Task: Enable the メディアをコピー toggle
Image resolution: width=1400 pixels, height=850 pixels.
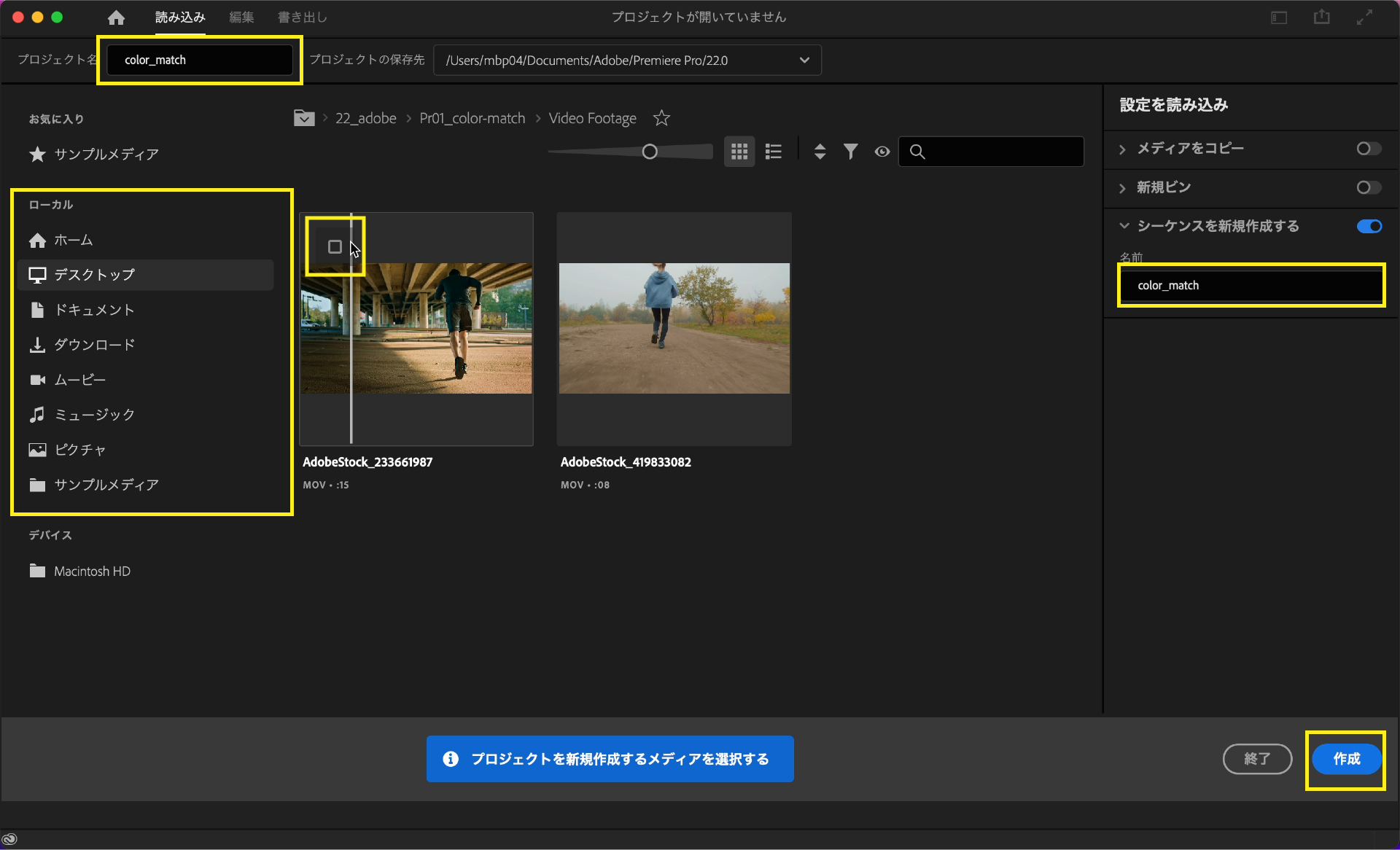Action: [1368, 149]
